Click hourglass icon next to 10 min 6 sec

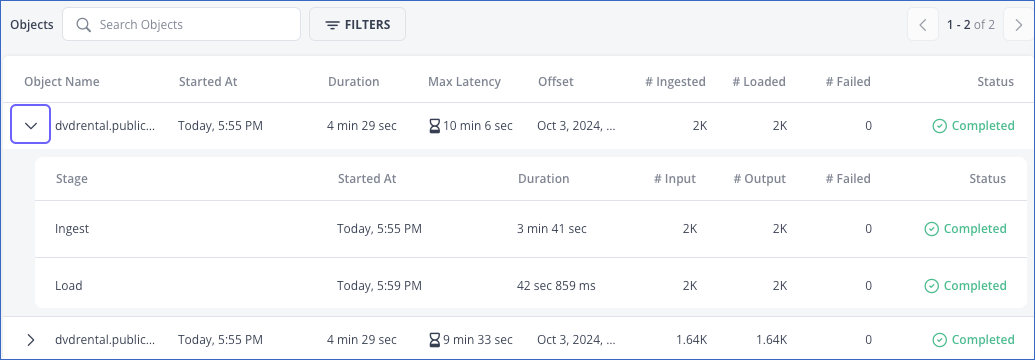click(x=434, y=126)
